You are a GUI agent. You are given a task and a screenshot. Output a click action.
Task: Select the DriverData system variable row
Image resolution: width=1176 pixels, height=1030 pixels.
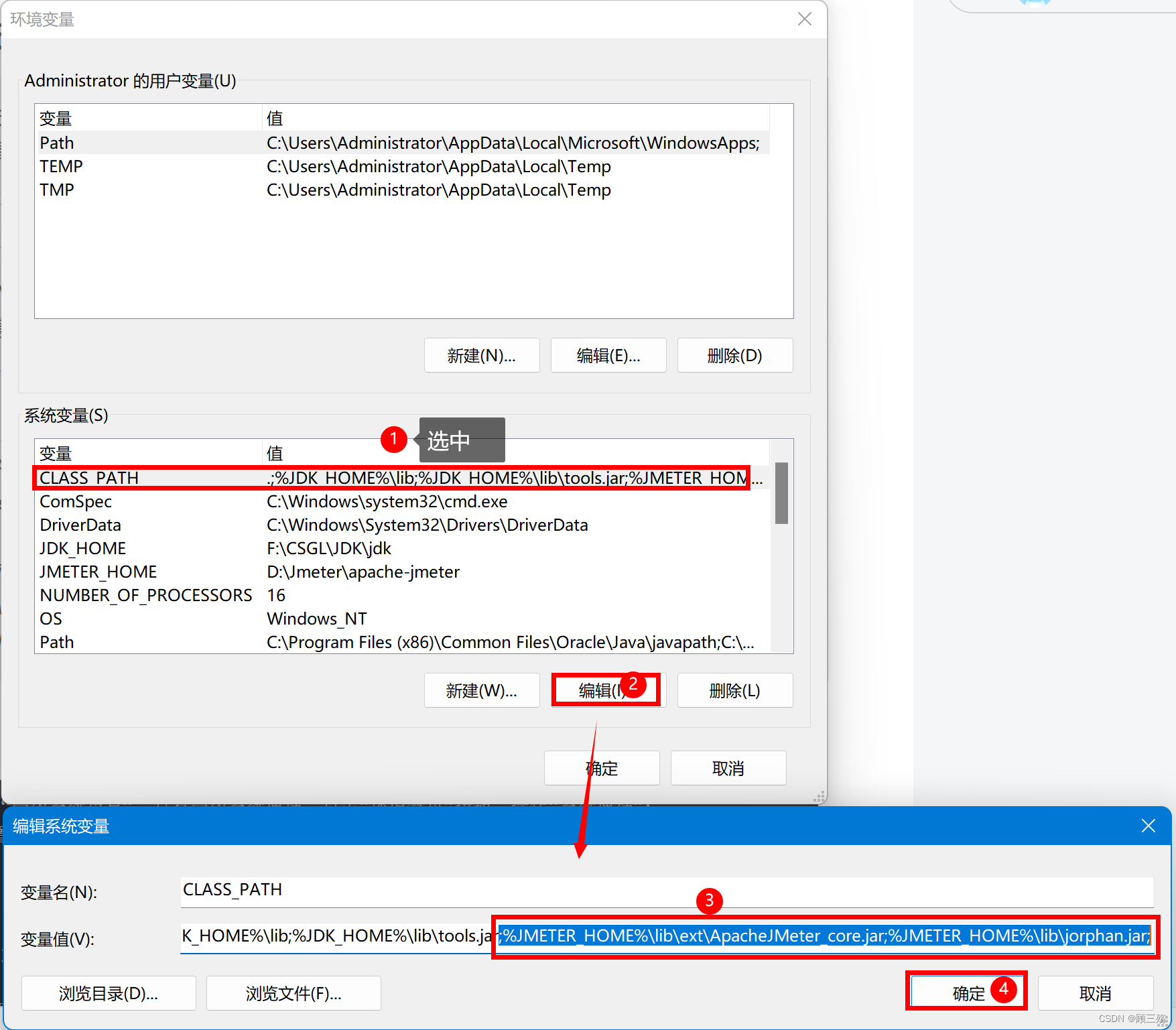coord(402,525)
